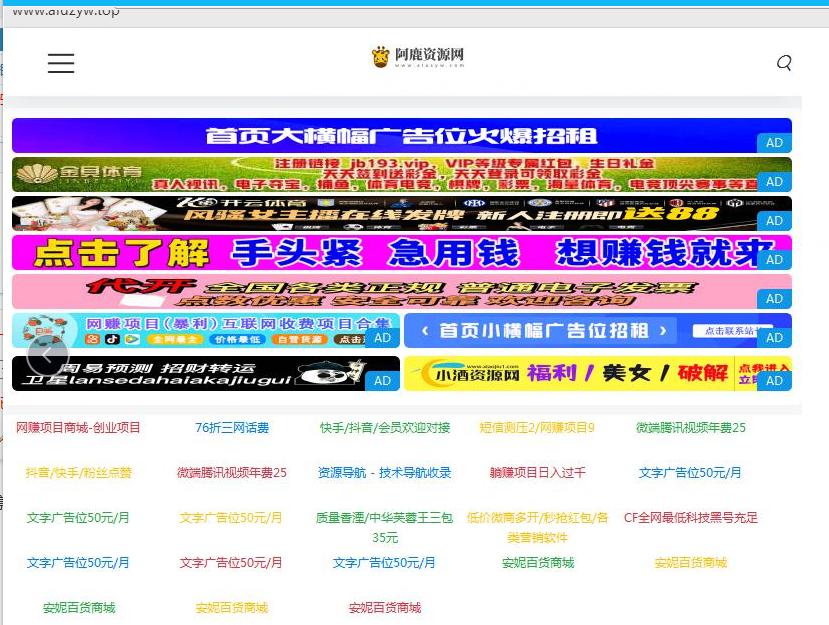
Task: Open link 76折三网话费
Action: 232,428
